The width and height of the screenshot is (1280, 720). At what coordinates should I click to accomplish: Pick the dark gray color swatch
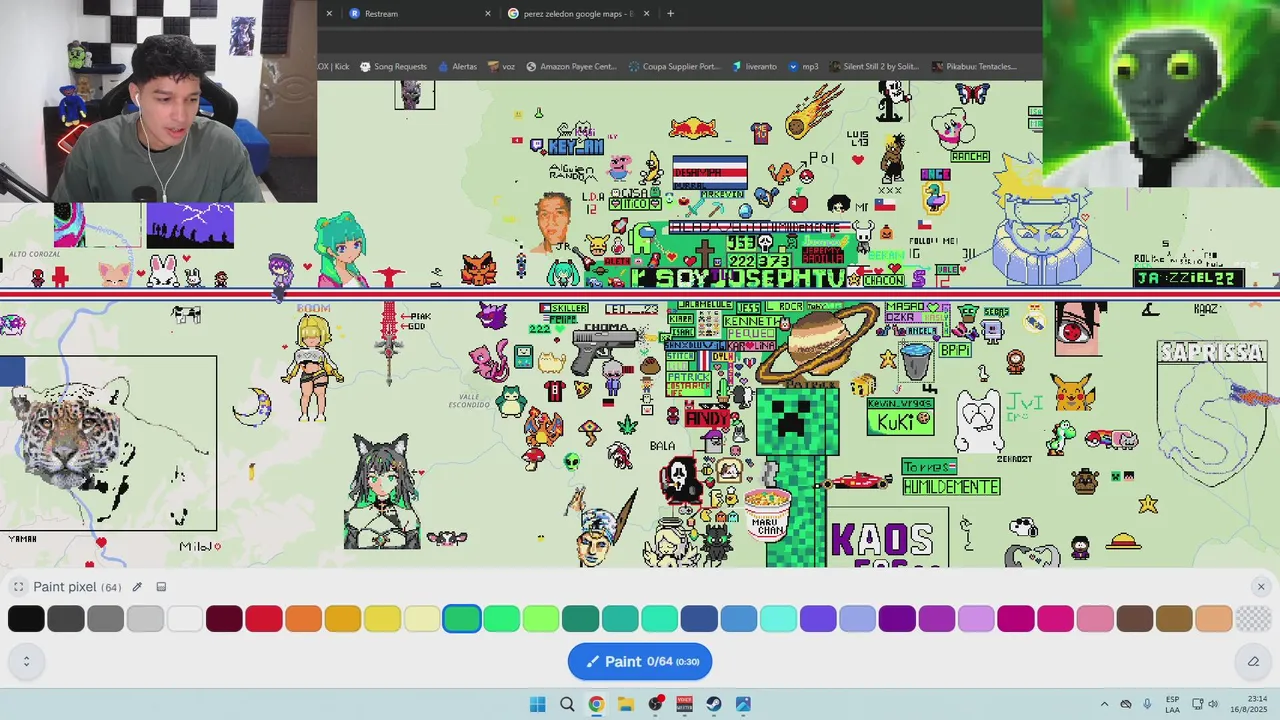[x=66, y=619]
